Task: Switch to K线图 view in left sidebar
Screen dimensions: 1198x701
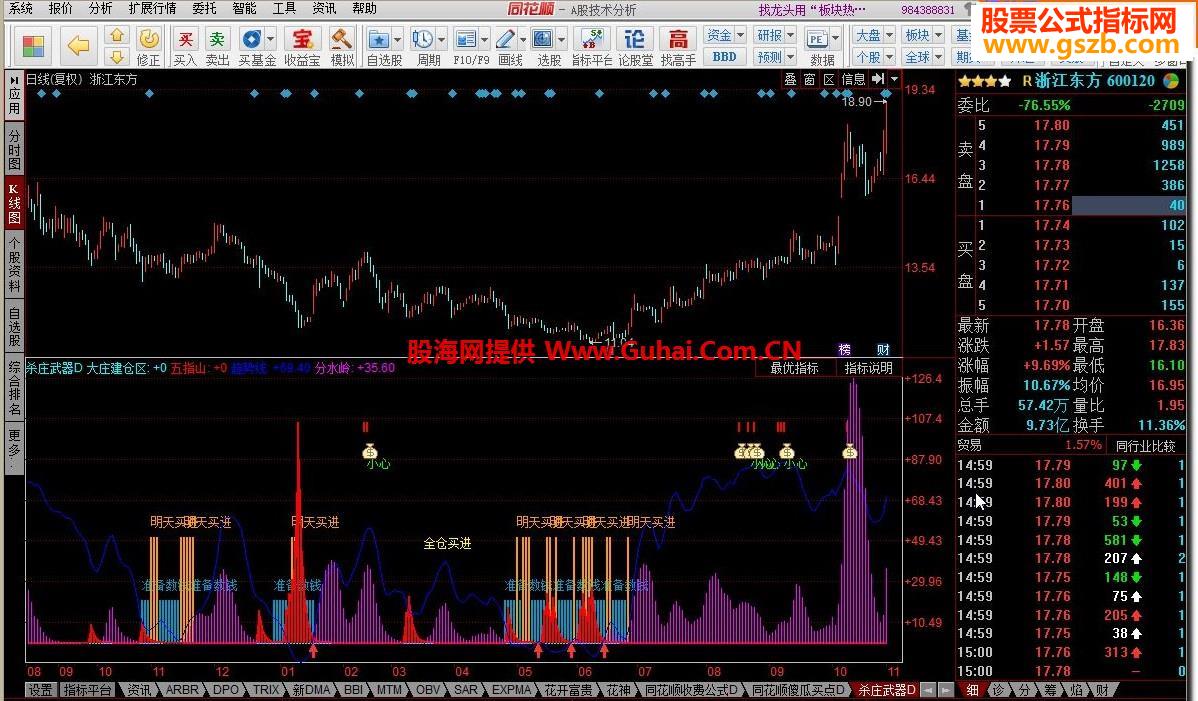Action: click(14, 203)
